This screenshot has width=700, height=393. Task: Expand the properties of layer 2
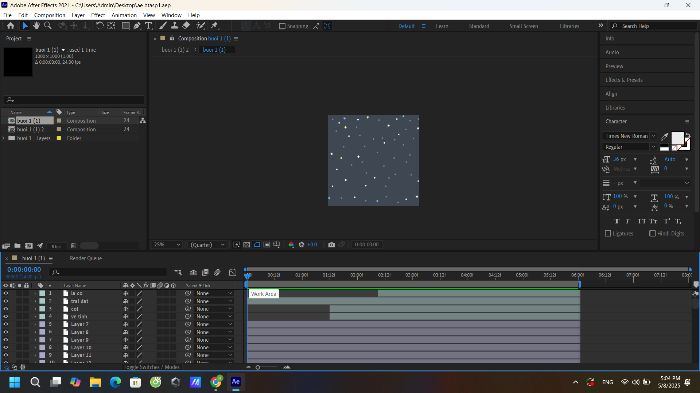point(35,301)
